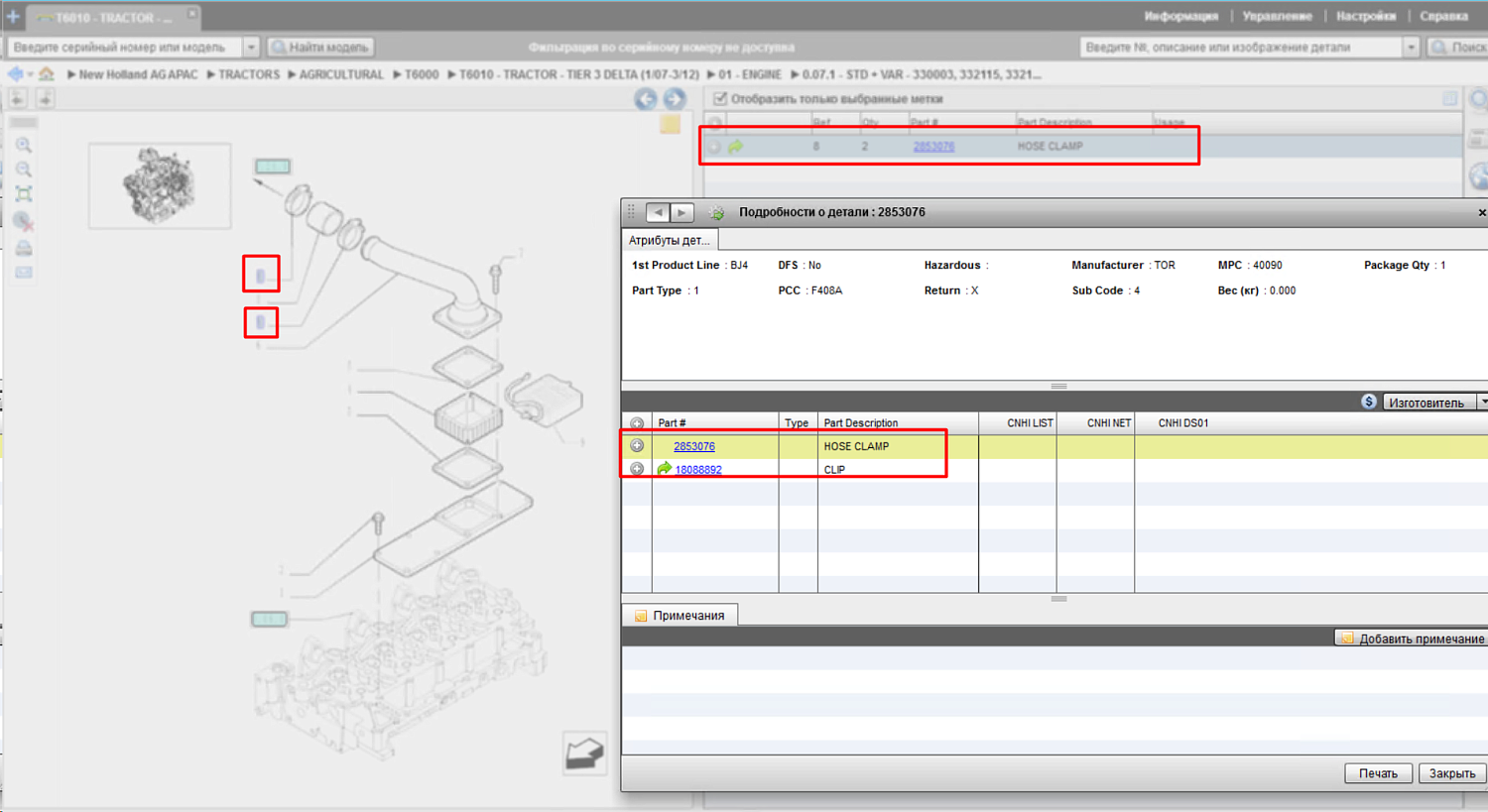Expand the dropdown arrow next to the back icon
1488x812 pixels.
pos(31,74)
